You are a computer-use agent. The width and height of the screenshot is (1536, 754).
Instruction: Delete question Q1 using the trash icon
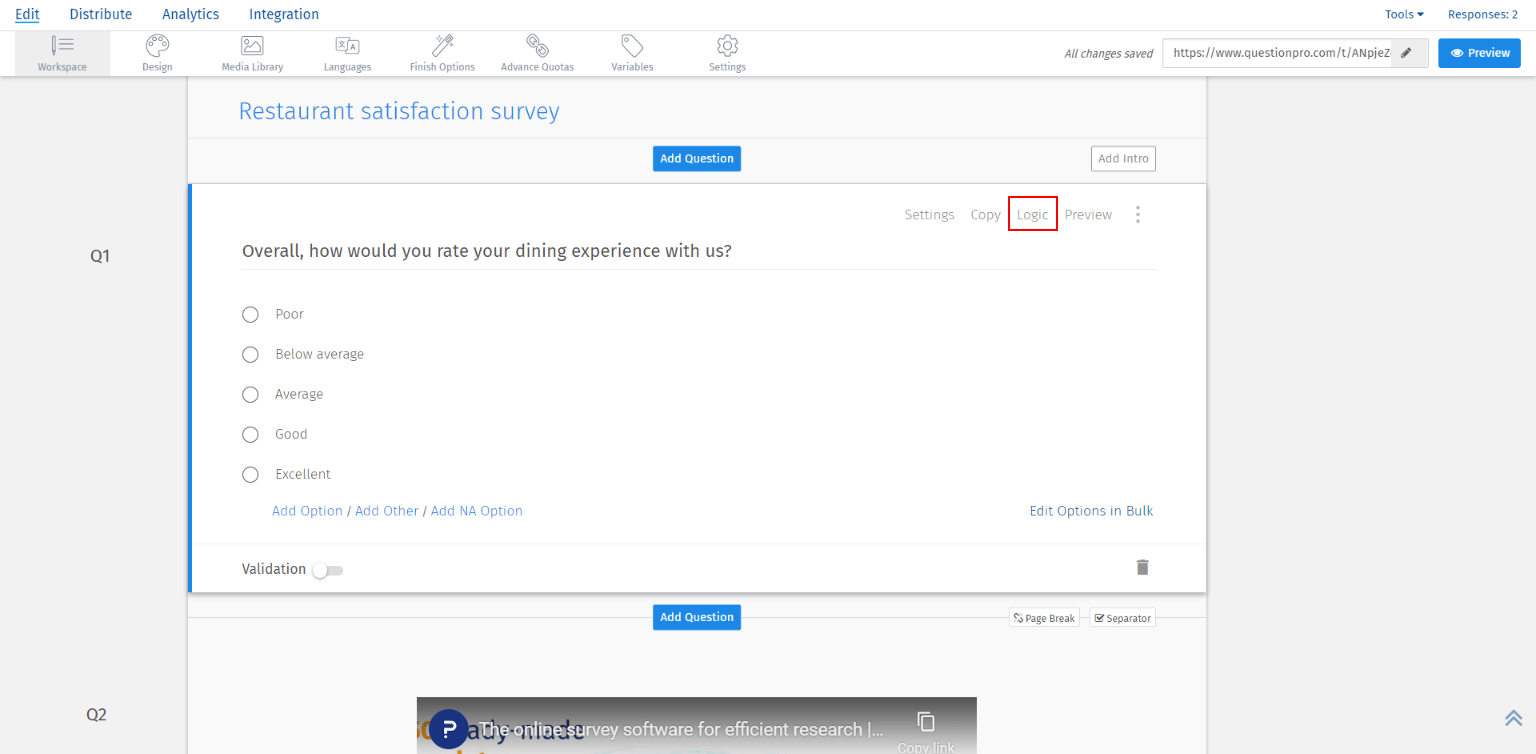click(1142, 567)
